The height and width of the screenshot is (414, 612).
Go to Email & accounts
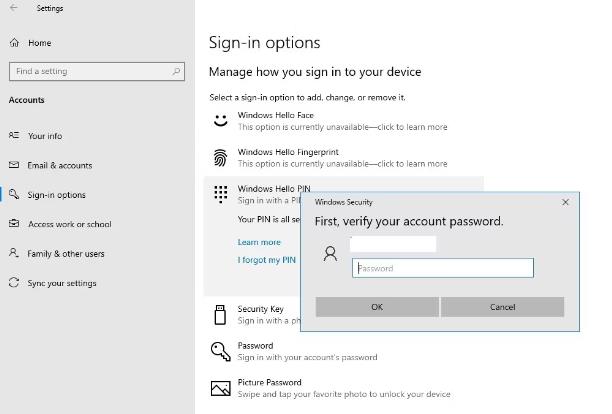pyautogui.click(x=60, y=165)
